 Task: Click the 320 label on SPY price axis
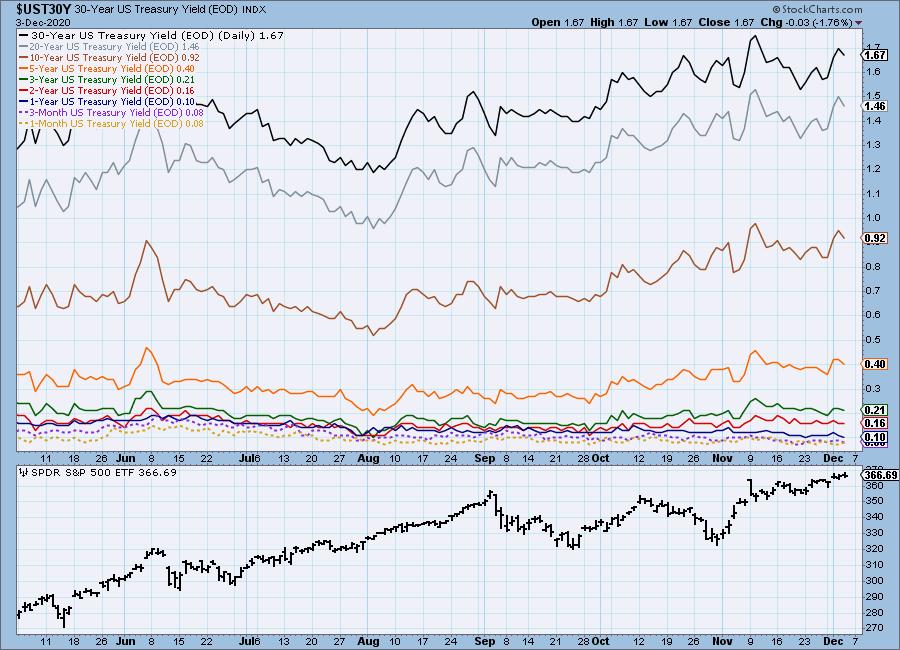[x=875, y=548]
